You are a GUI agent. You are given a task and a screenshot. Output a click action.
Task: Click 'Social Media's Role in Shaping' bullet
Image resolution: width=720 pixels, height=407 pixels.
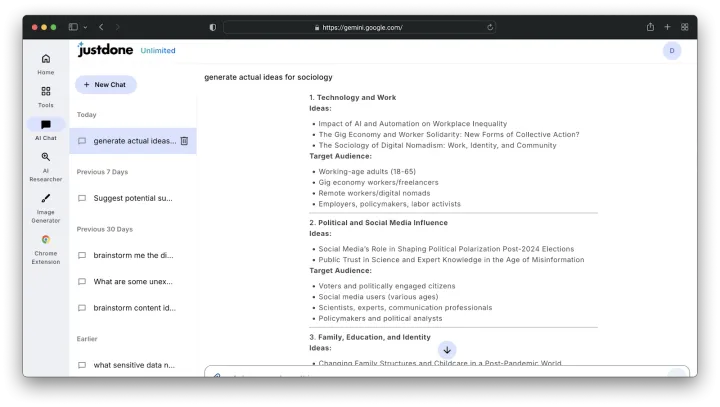coord(446,249)
